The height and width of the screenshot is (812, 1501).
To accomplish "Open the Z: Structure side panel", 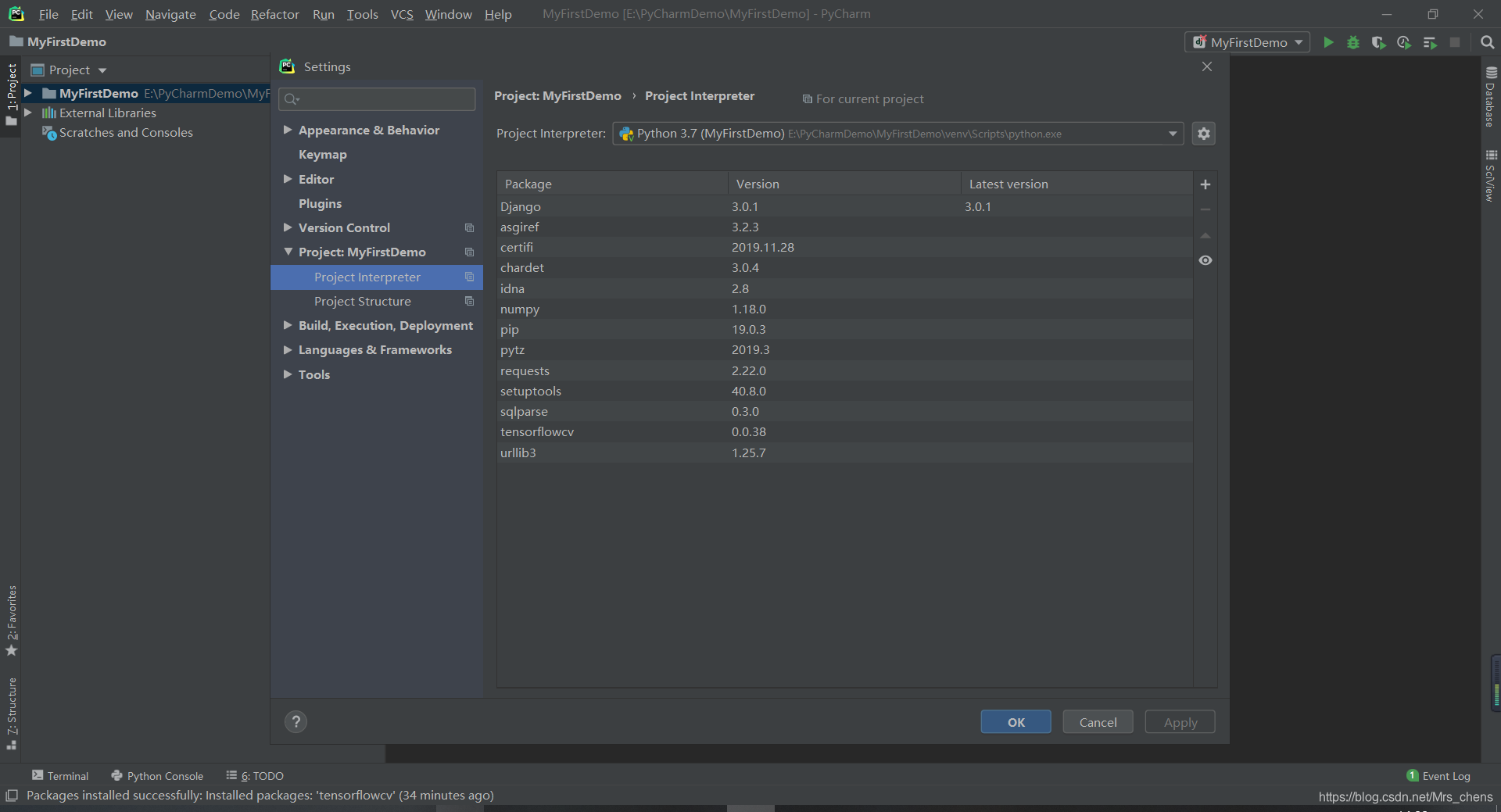I will coord(11,714).
